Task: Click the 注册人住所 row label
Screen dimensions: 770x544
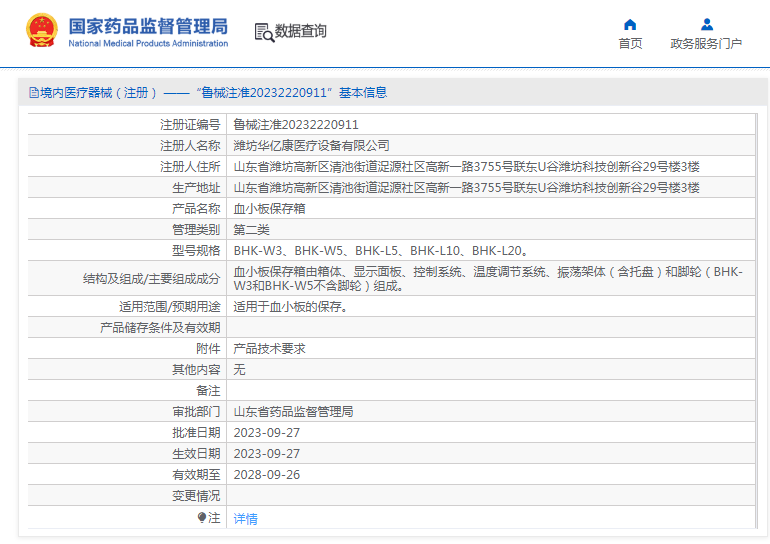Action: click(190, 166)
